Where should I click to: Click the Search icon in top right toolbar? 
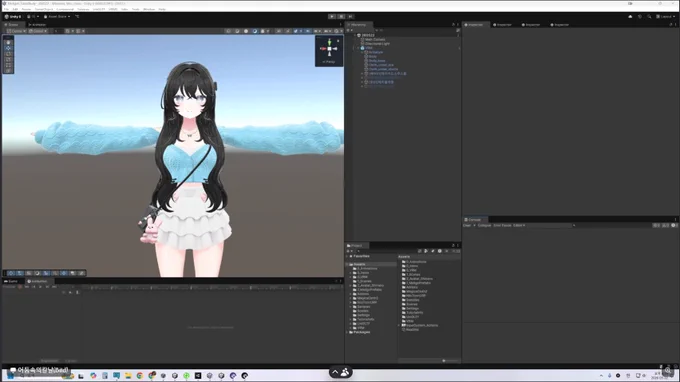[x=649, y=16]
